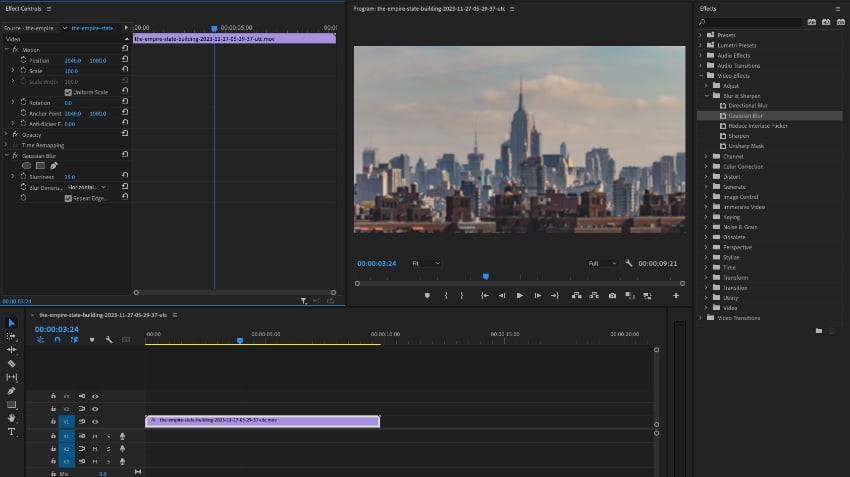Image resolution: width=850 pixels, height=477 pixels.
Task: Export a frame with the camera icon
Action: click(x=612, y=295)
